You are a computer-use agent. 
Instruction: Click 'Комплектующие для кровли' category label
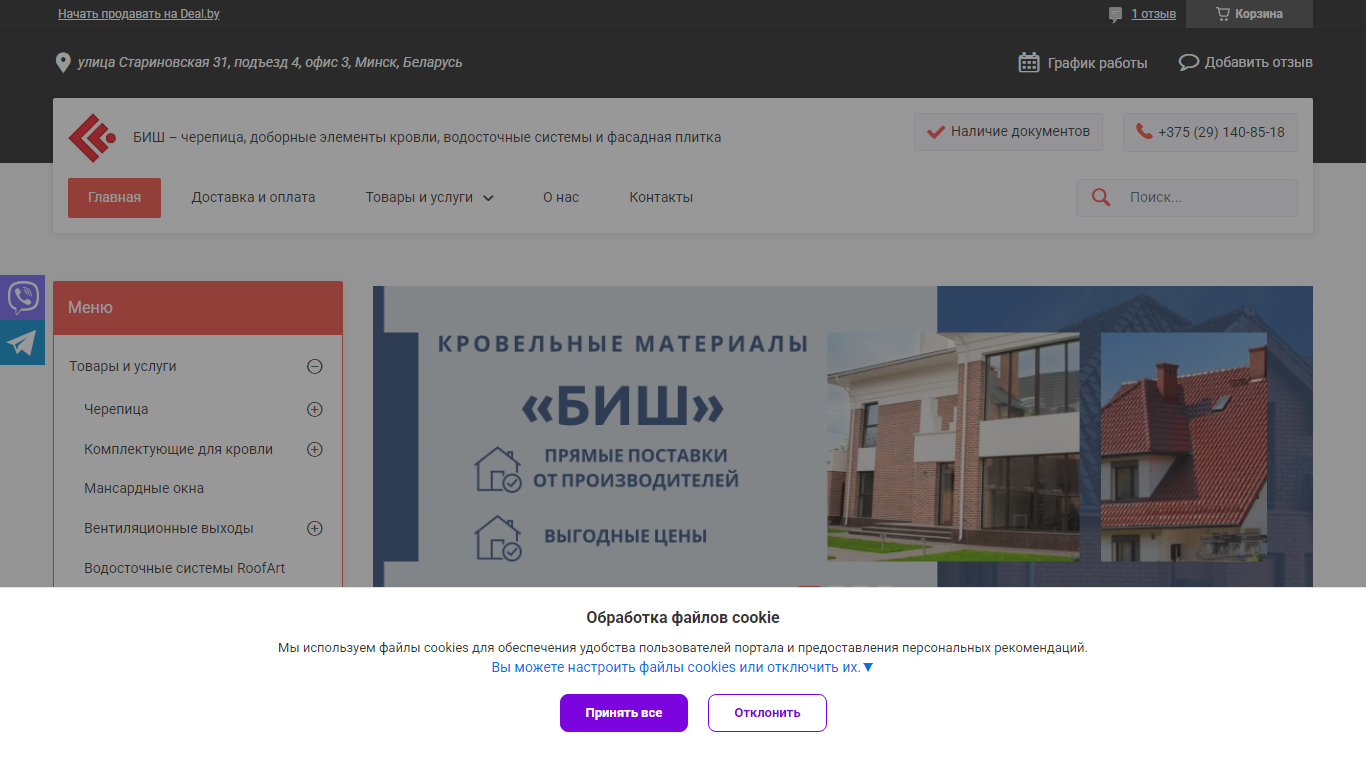coord(178,449)
